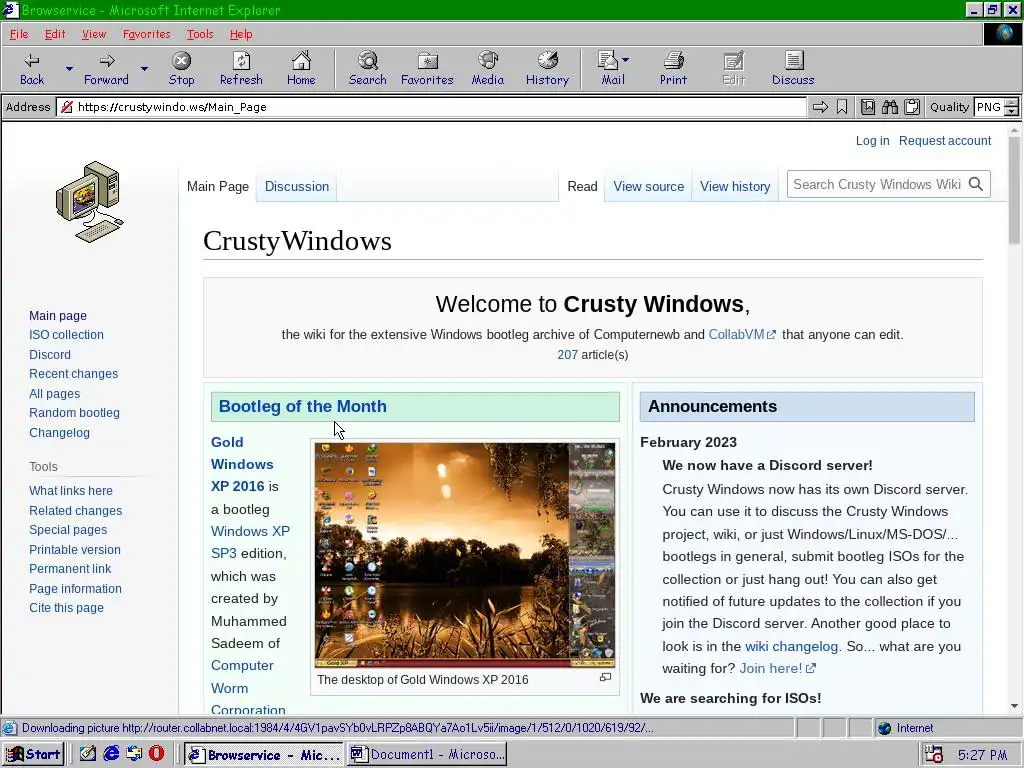Screen dimensions: 1024x768
Task: Click the tray icon beside the clock
Action: tap(935, 754)
